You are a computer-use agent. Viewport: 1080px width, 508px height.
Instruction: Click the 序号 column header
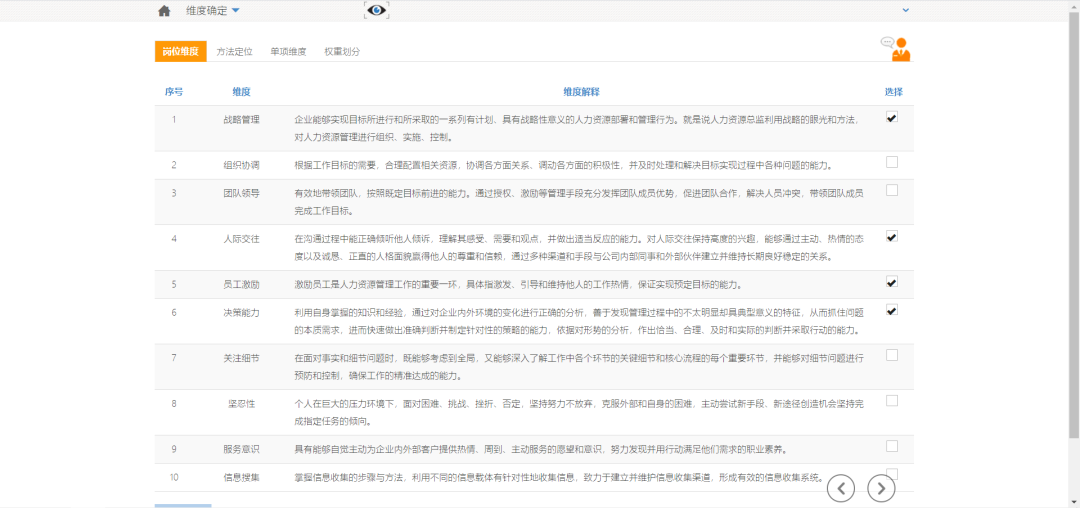[x=174, y=91]
